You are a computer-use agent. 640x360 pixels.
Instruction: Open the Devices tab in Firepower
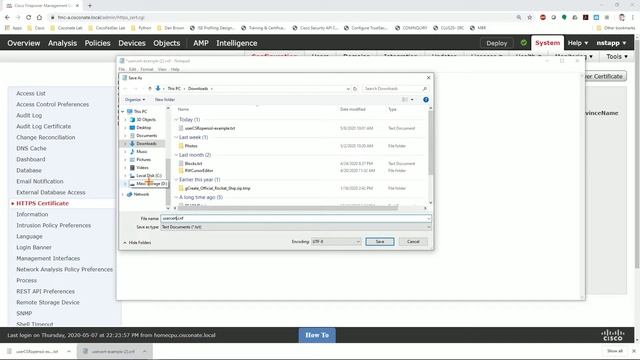(x=132, y=43)
